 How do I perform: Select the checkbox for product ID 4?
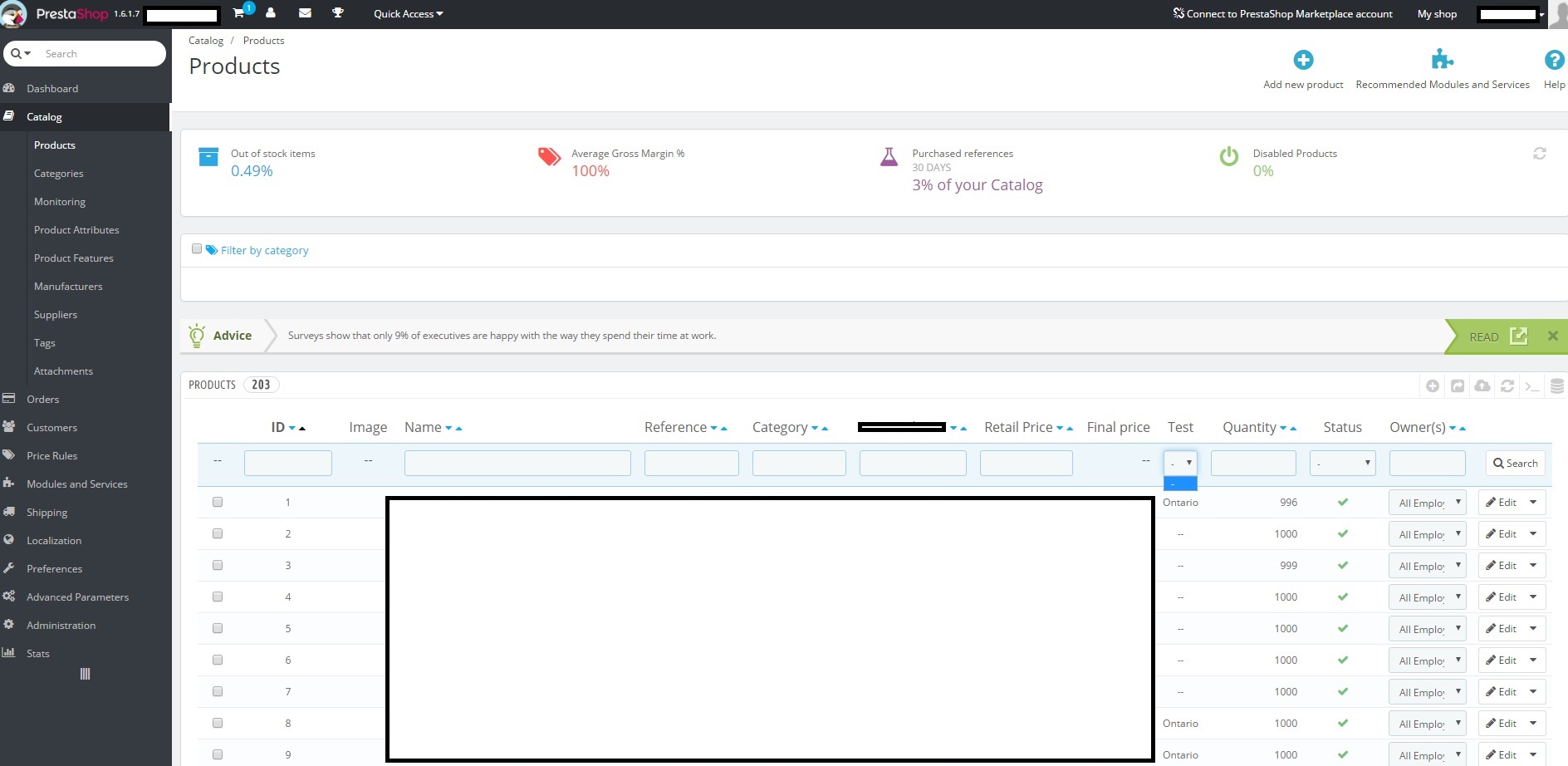click(x=218, y=597)
